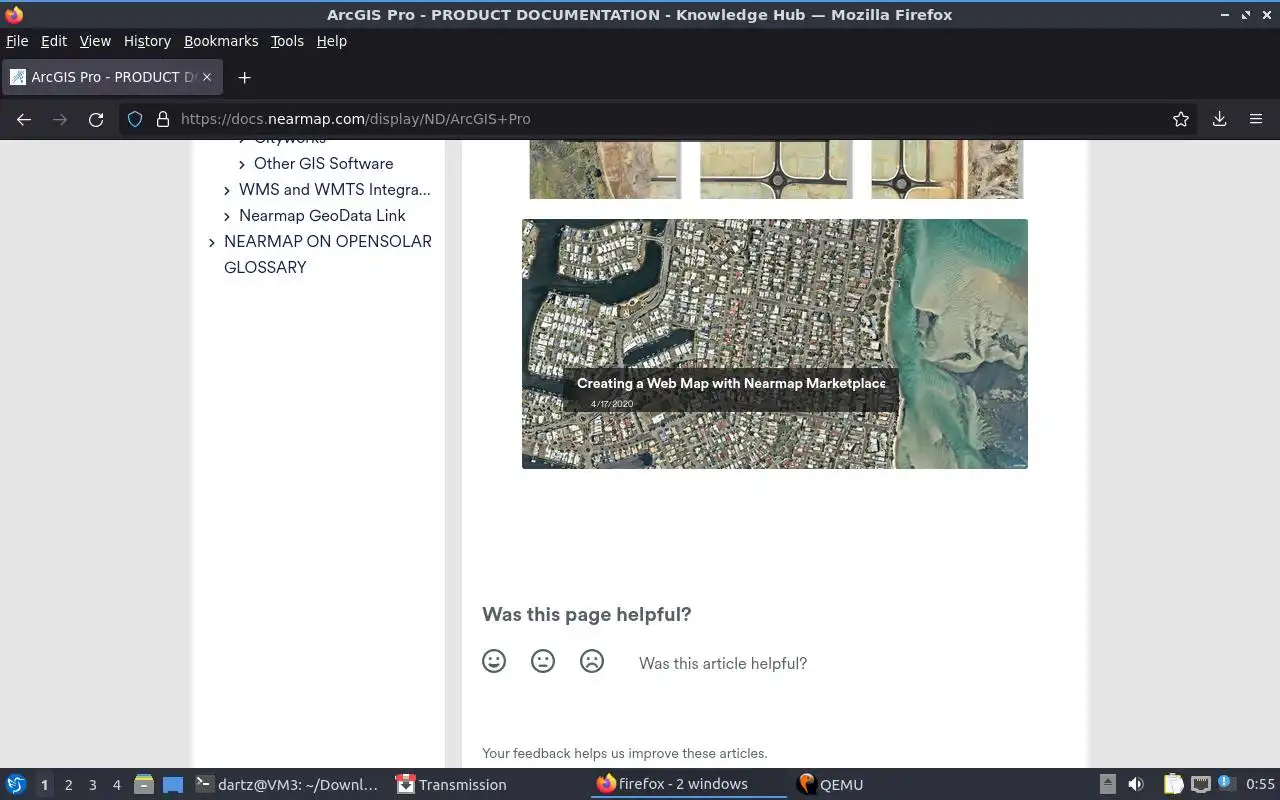The width and height of the screenshot is (1280, 800).
Task: Expand the Other GIS Software tree node
Action: tap(242, 164)
